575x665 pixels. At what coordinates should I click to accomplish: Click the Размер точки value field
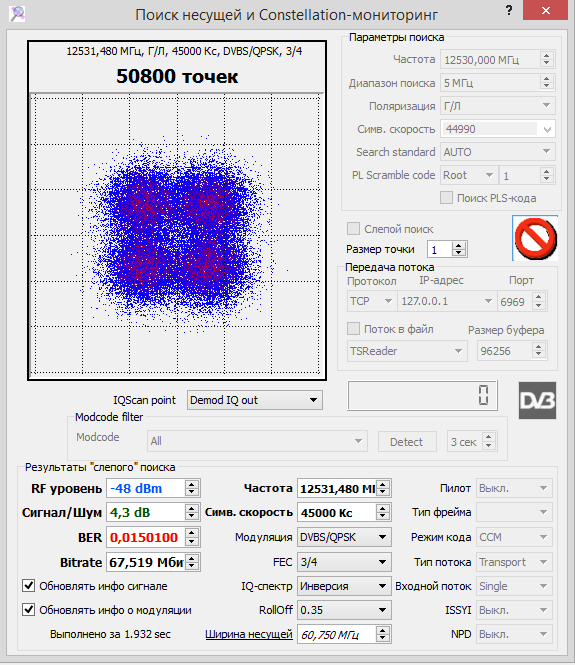pyautogui.click(x=440, y=249)
